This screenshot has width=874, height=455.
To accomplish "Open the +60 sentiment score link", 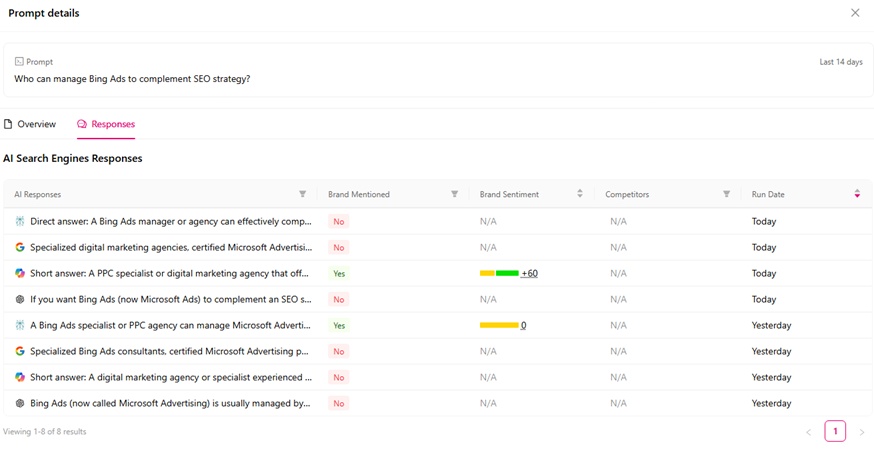I will click(x=529, y=273).
